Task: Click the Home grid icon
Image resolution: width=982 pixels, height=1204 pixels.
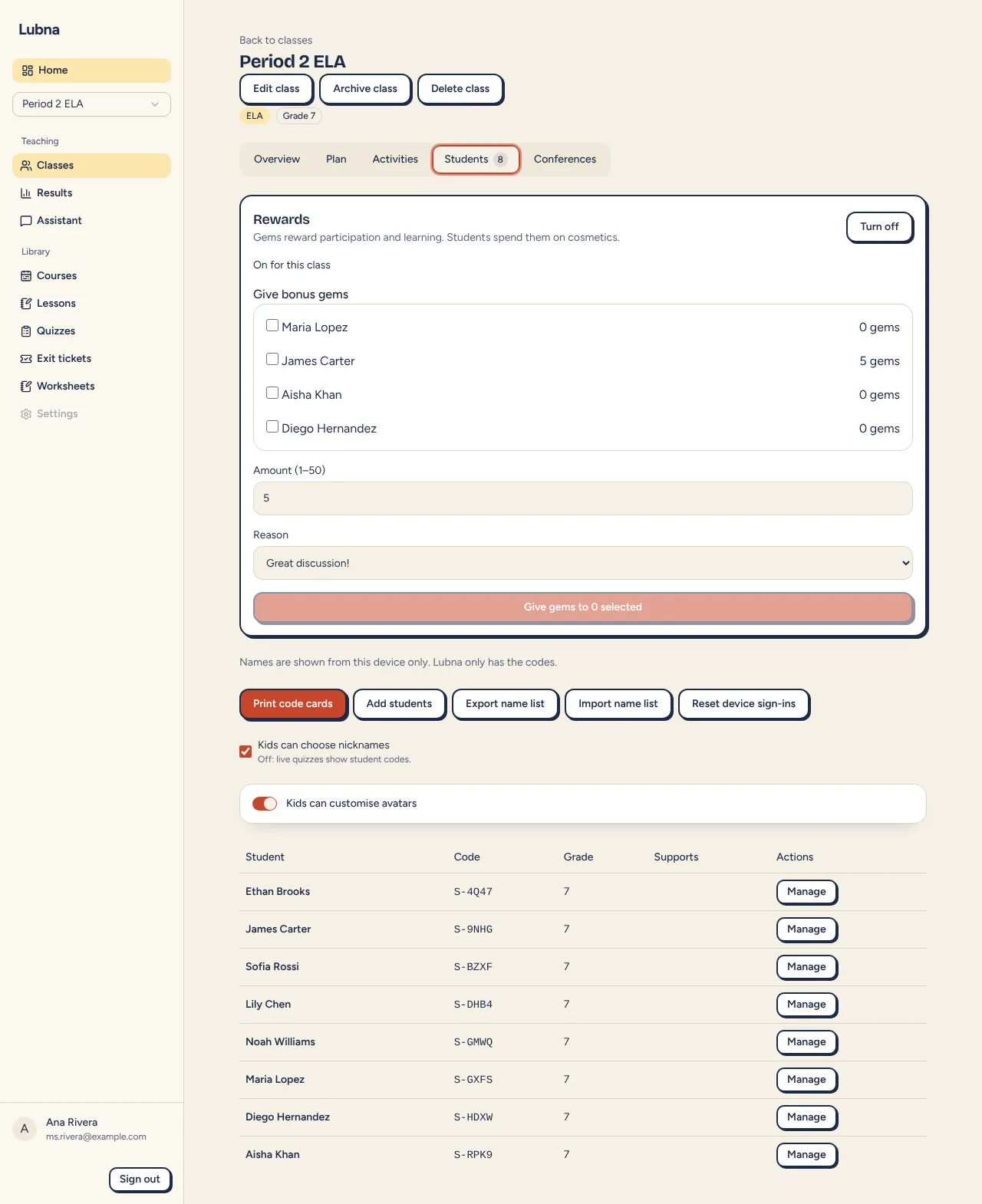Action: click(x=28, y=71)
